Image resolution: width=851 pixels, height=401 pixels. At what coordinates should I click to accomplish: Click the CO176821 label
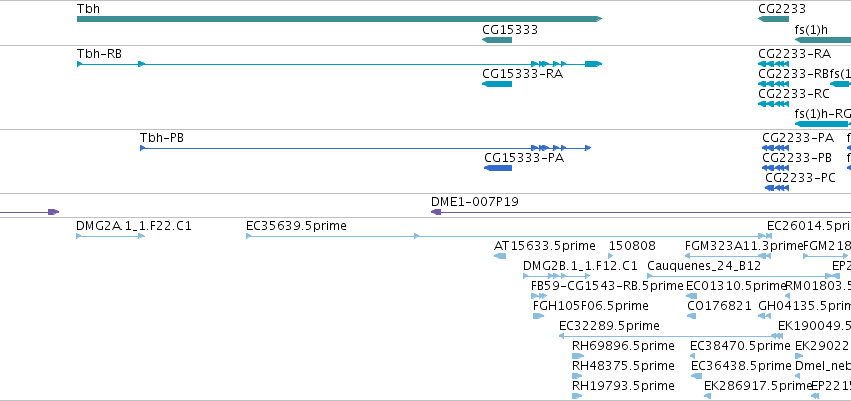tap(719, 306)
